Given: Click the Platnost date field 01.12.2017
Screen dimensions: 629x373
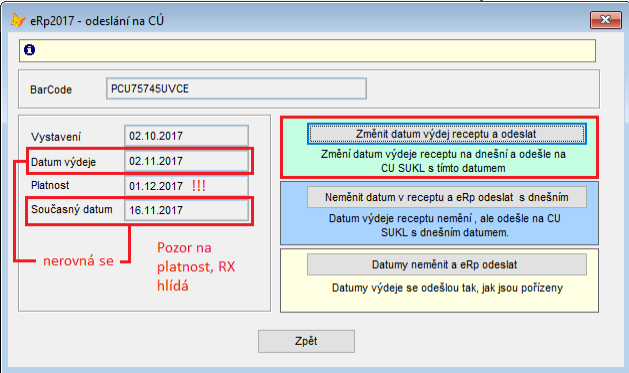Looking at the screenshot, I should tap(187, 186).
